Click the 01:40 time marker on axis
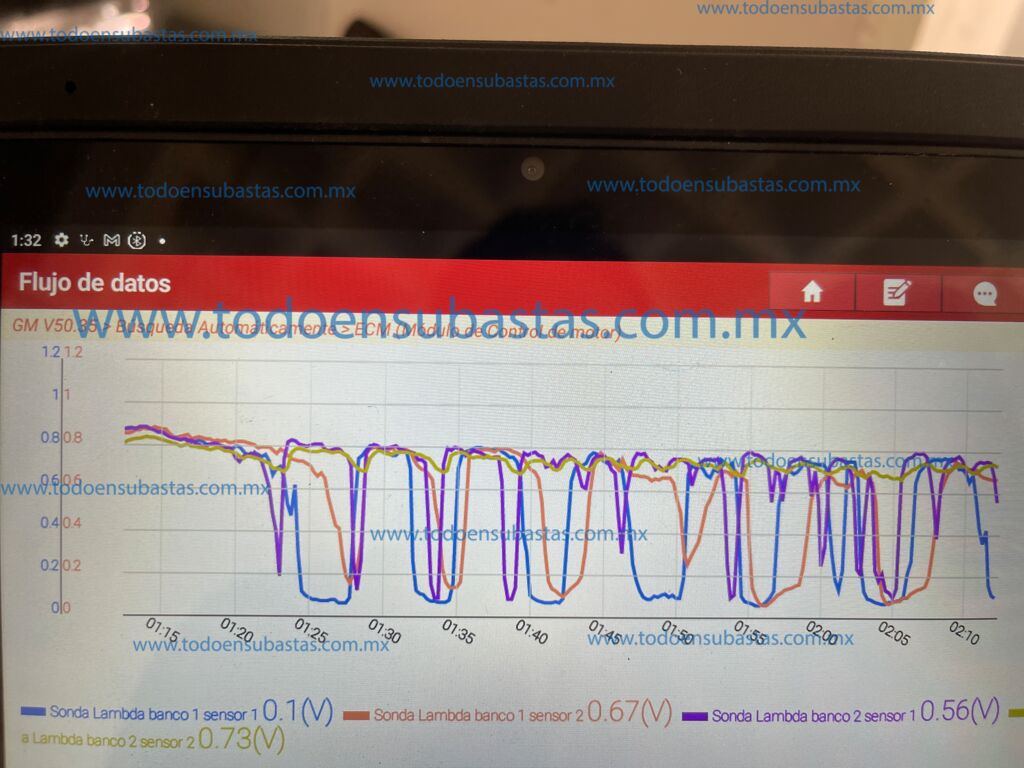1024x768 pixels. pos(531,631)
